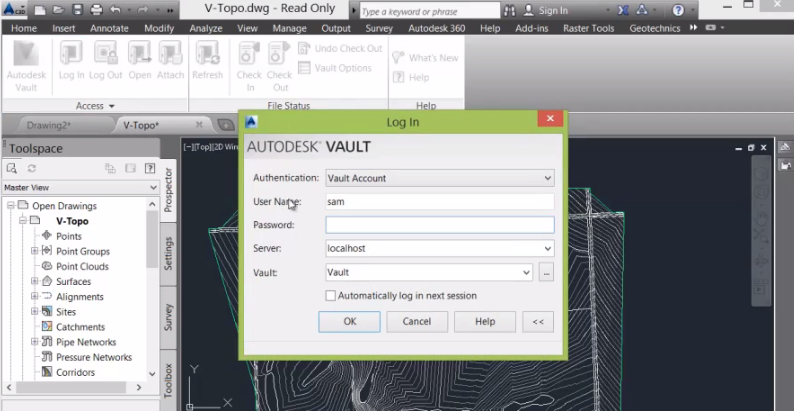
Task: Click the Open file quick access icon
Action: click(58, 10)
